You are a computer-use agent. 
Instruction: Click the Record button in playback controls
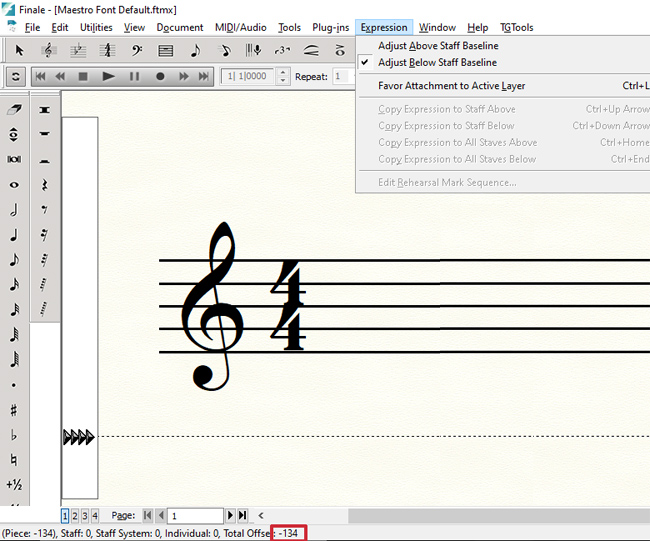[x=160, y=76]
